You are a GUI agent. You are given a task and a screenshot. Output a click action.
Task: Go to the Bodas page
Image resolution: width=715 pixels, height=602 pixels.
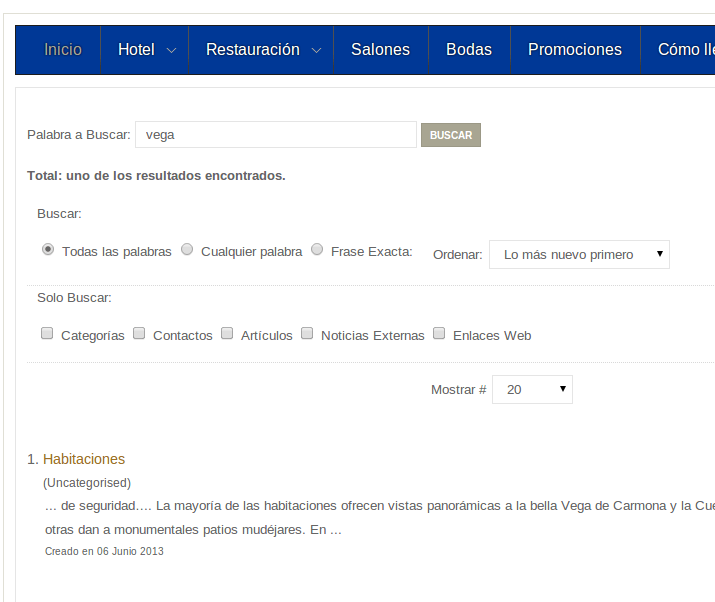(469, 49)
